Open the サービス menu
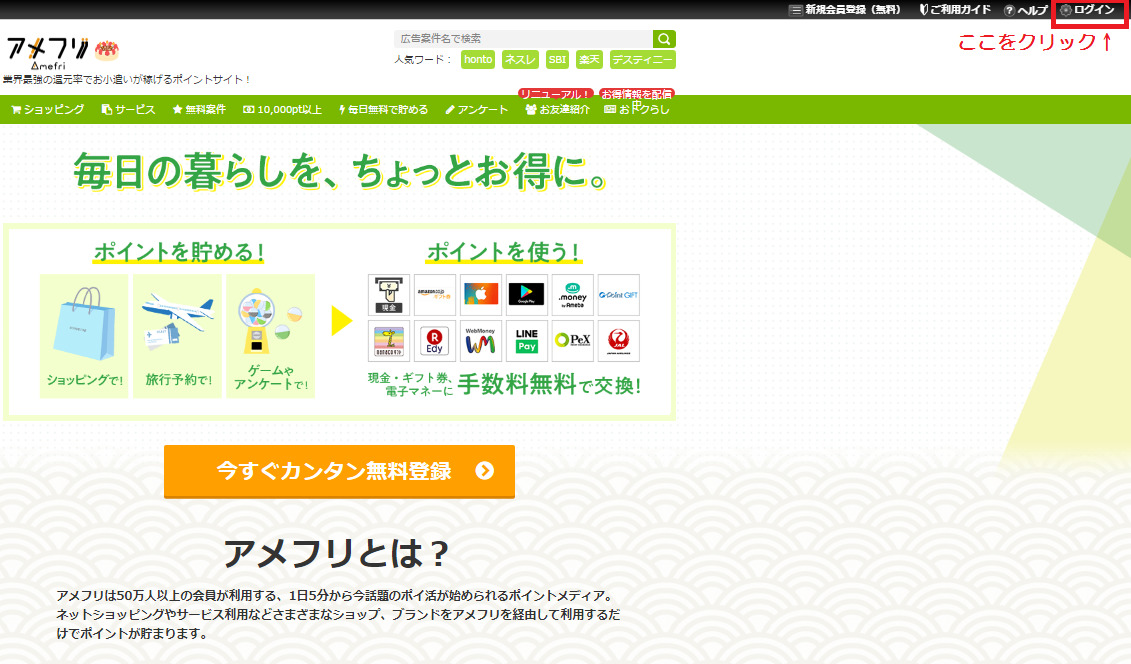The width and height of the screenshot is (1131, 664). (128, 110)
